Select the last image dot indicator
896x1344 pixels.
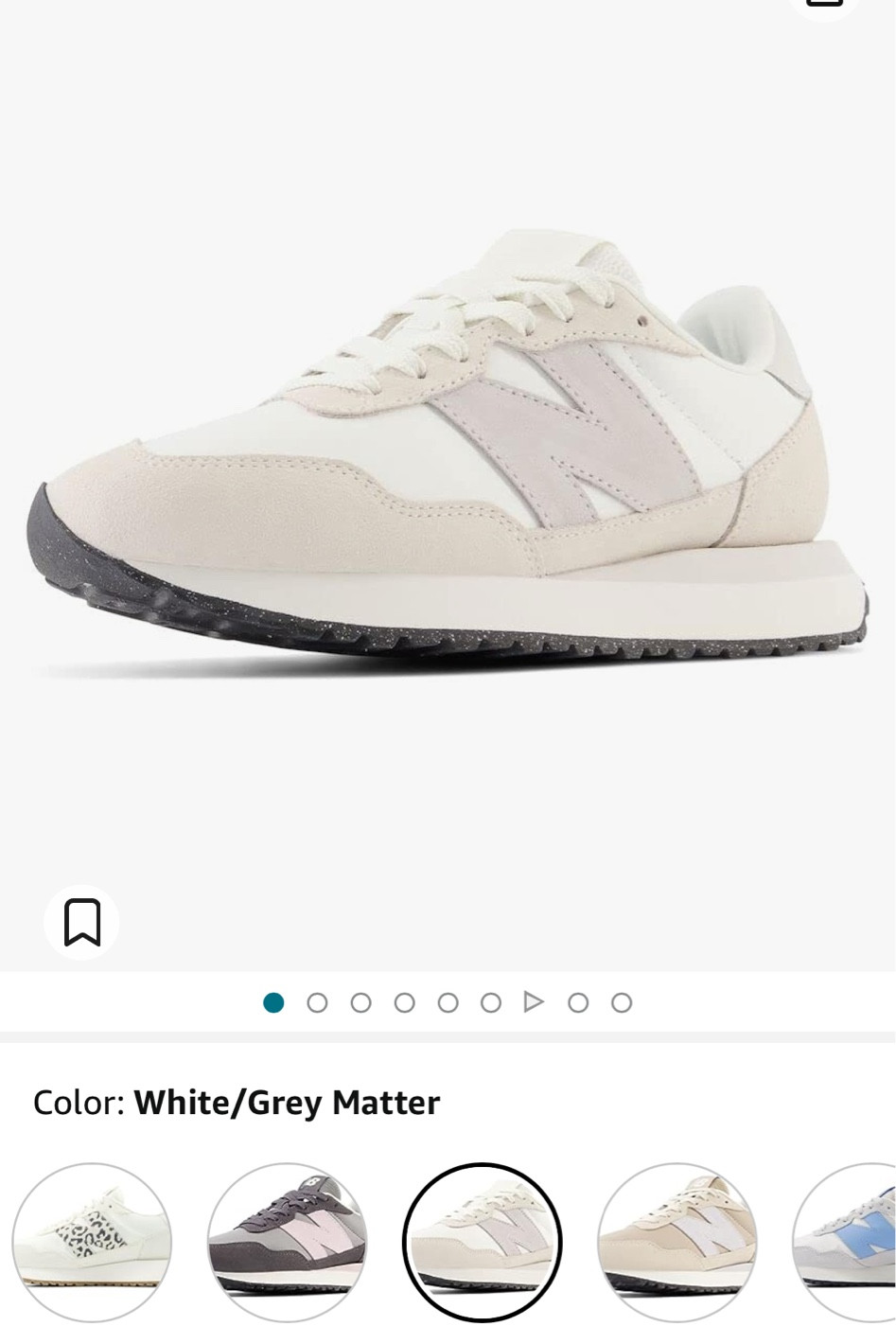point(622,1002)
